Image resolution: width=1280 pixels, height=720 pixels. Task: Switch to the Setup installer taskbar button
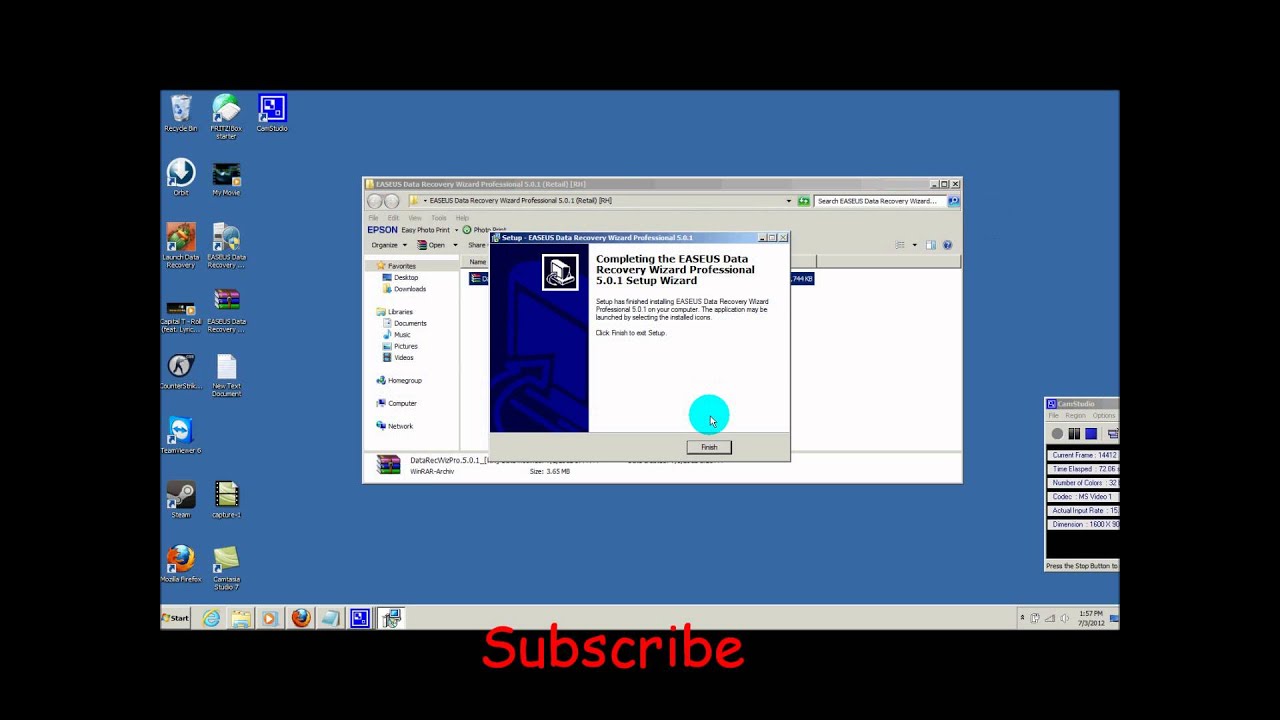point(390,618)
